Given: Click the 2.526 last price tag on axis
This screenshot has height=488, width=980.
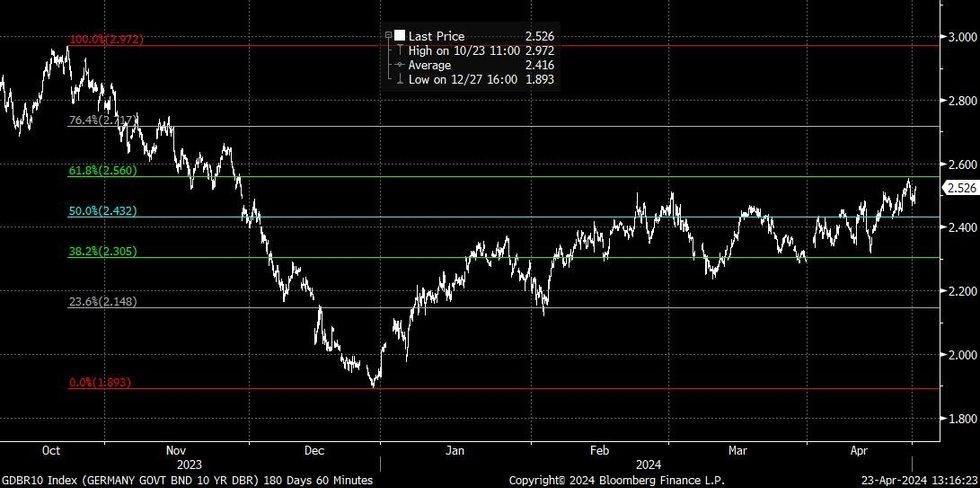Looking at the screenshot, I should pyautogui.click(x=963, y=187).
